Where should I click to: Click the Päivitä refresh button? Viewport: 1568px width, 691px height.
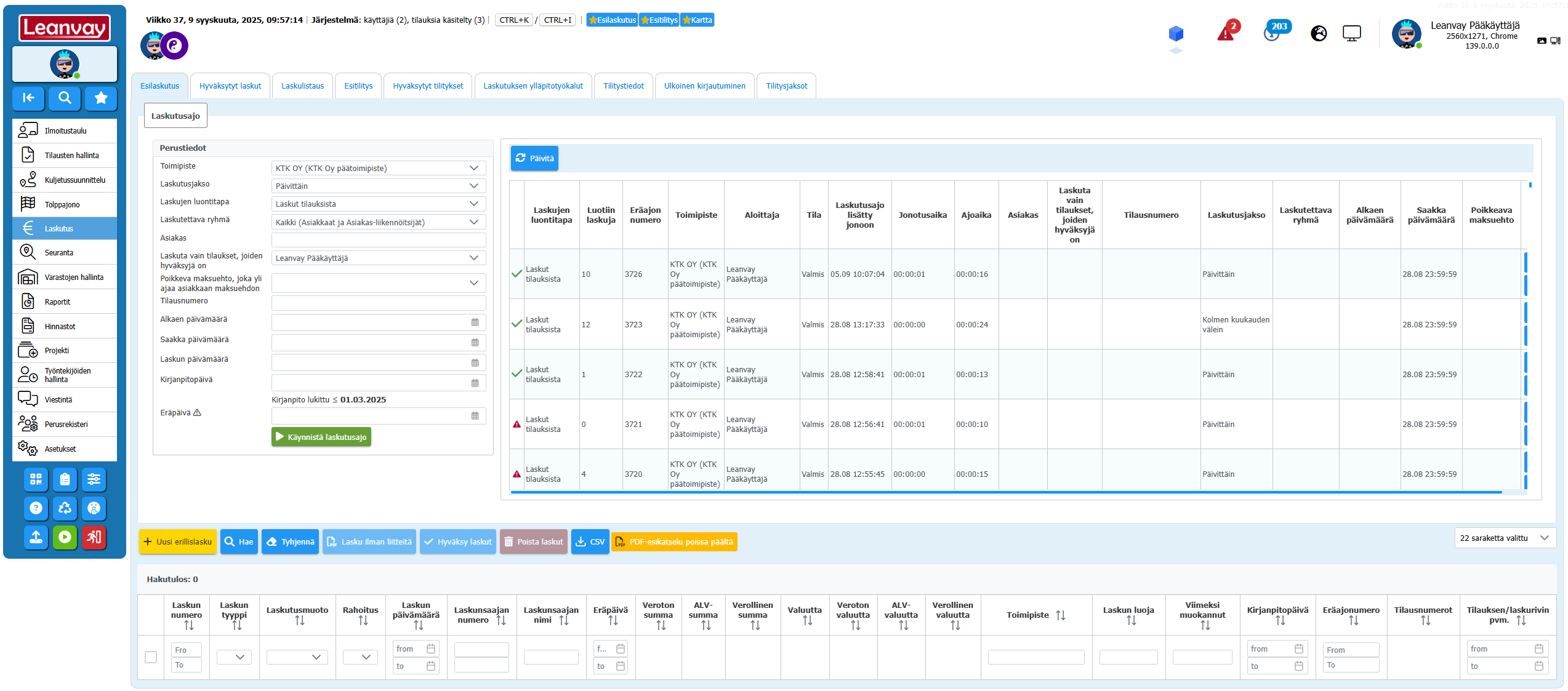click(534, 158)
